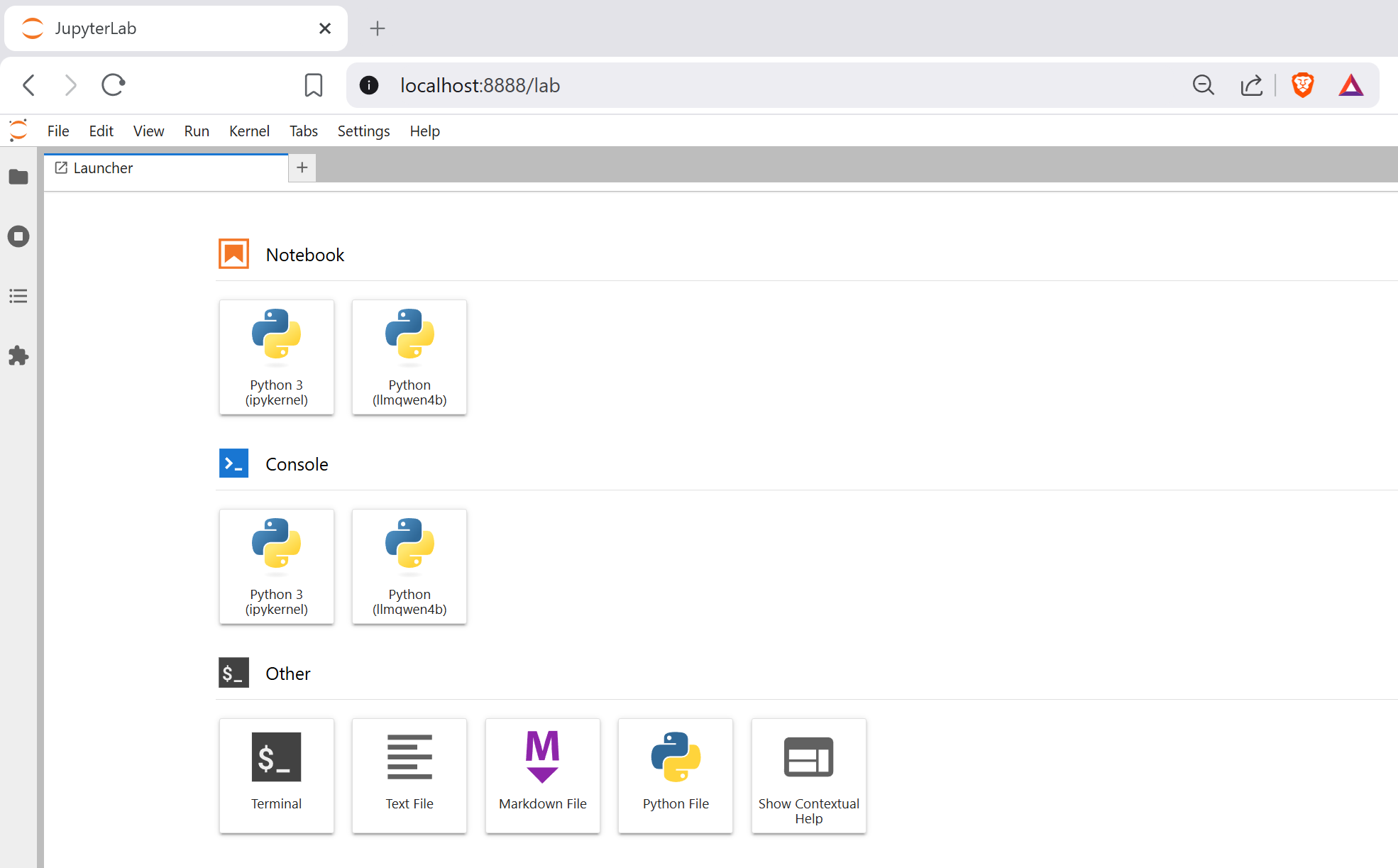Launch Python (llmqwen4b) notebook
Screen dimensions: 1398x868
(409, 357)
